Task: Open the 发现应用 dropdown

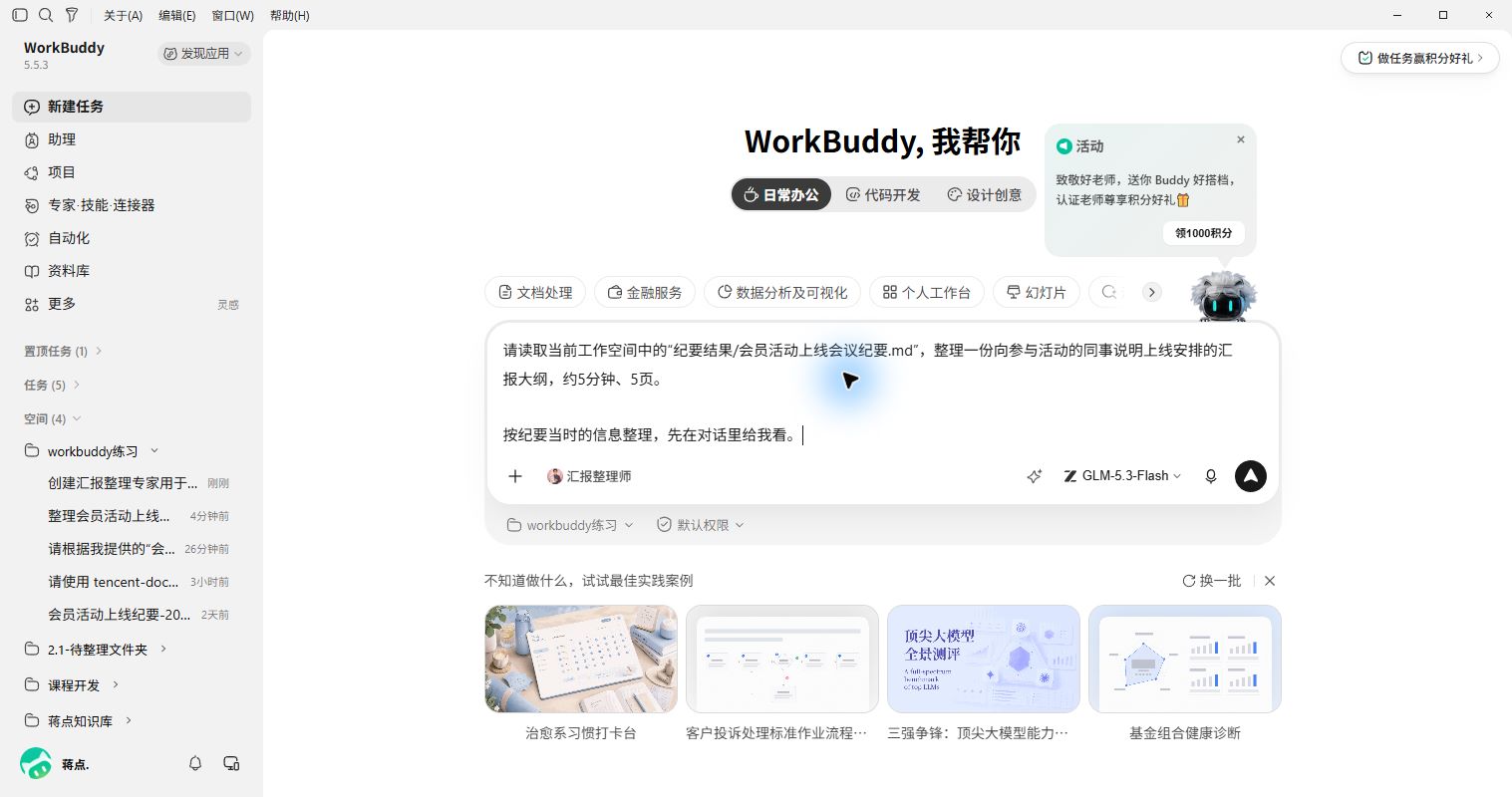Action: coord(203,54)
